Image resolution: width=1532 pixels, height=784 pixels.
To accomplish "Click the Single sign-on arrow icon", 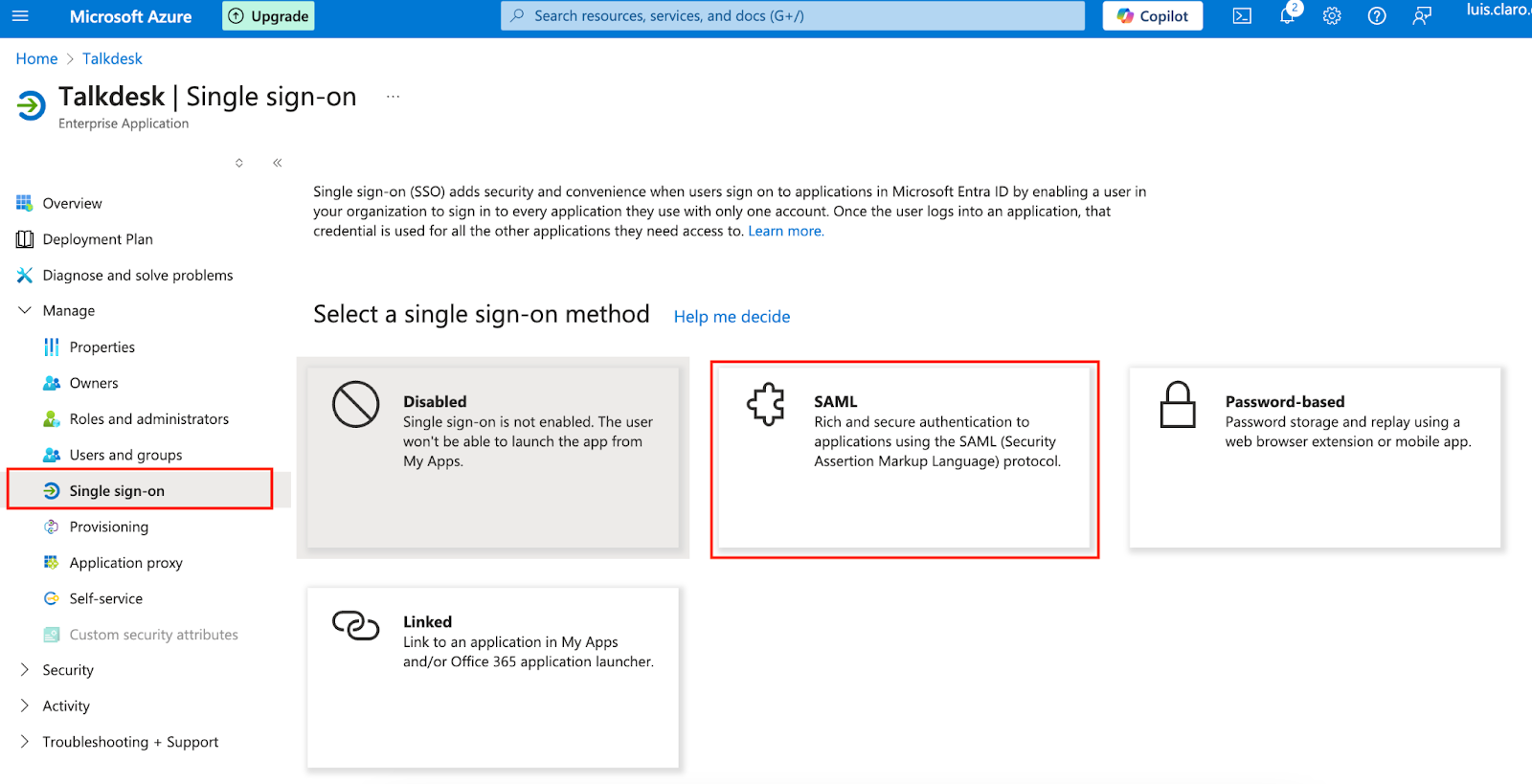I will pos(52,490).
